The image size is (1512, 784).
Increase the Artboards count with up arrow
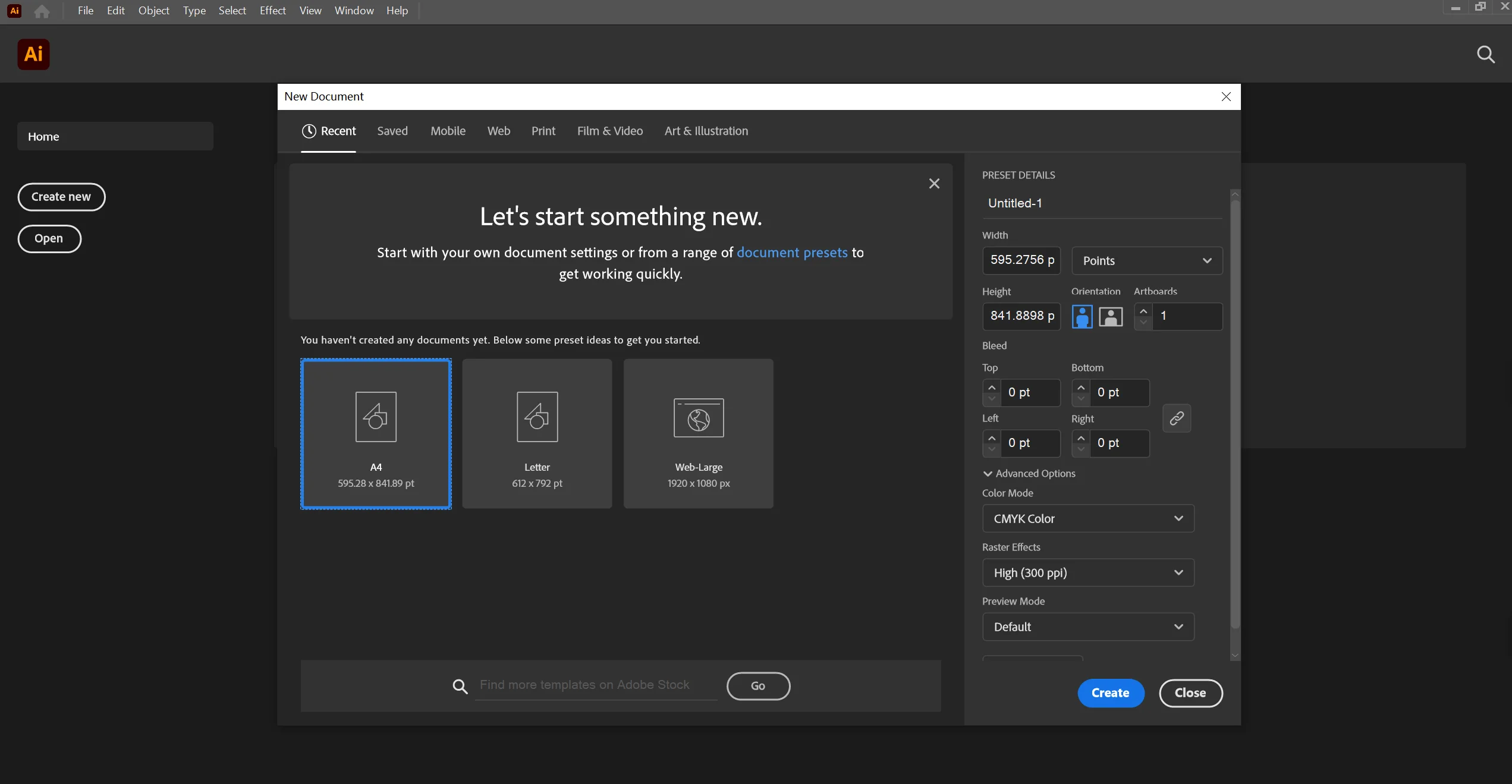(1143, 311)
